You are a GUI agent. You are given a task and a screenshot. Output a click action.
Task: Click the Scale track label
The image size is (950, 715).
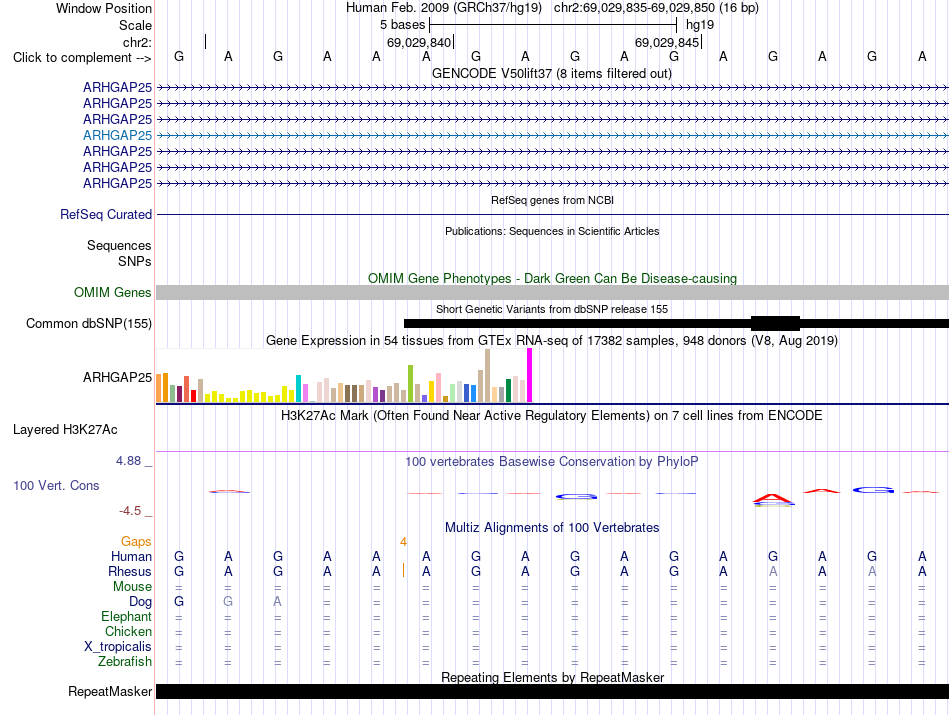[135, 25]
